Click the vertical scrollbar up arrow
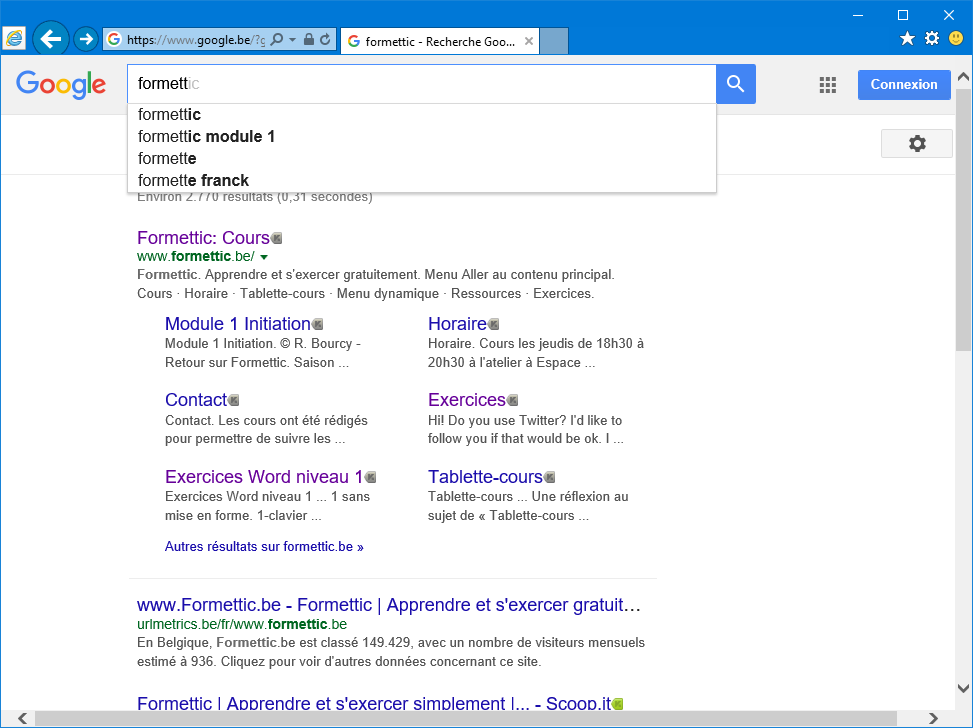 [963, 77]
